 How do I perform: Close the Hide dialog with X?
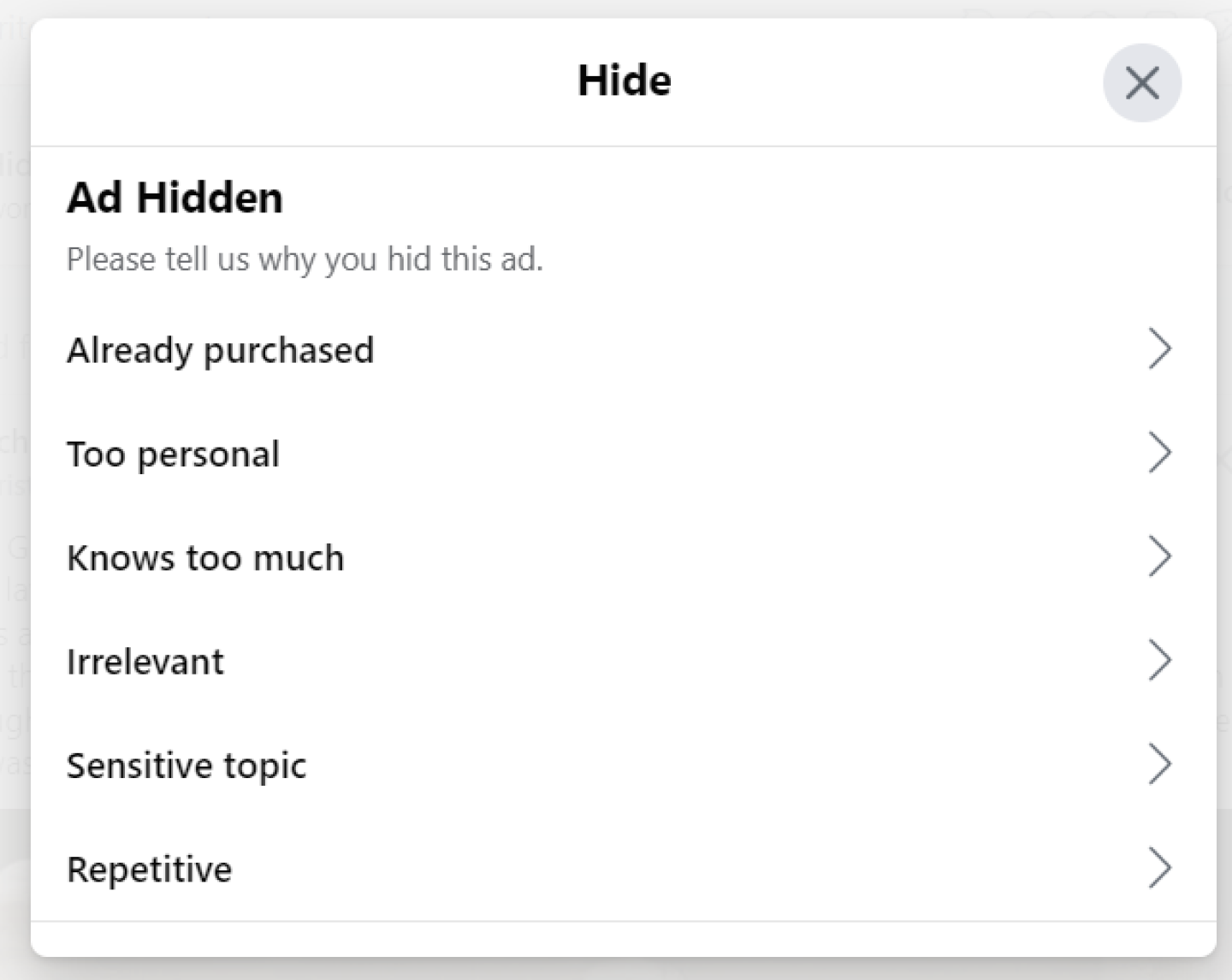pyautogui.click(x=1142, y=83)
